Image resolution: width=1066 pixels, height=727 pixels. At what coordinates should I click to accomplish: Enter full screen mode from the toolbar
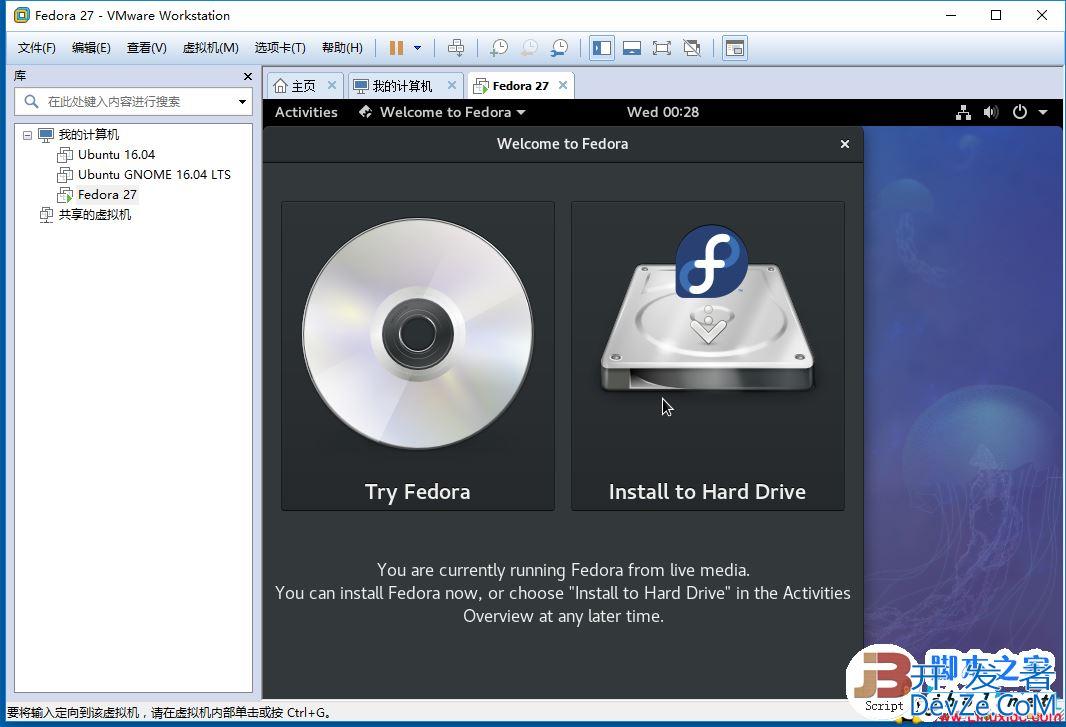[661, 48]
